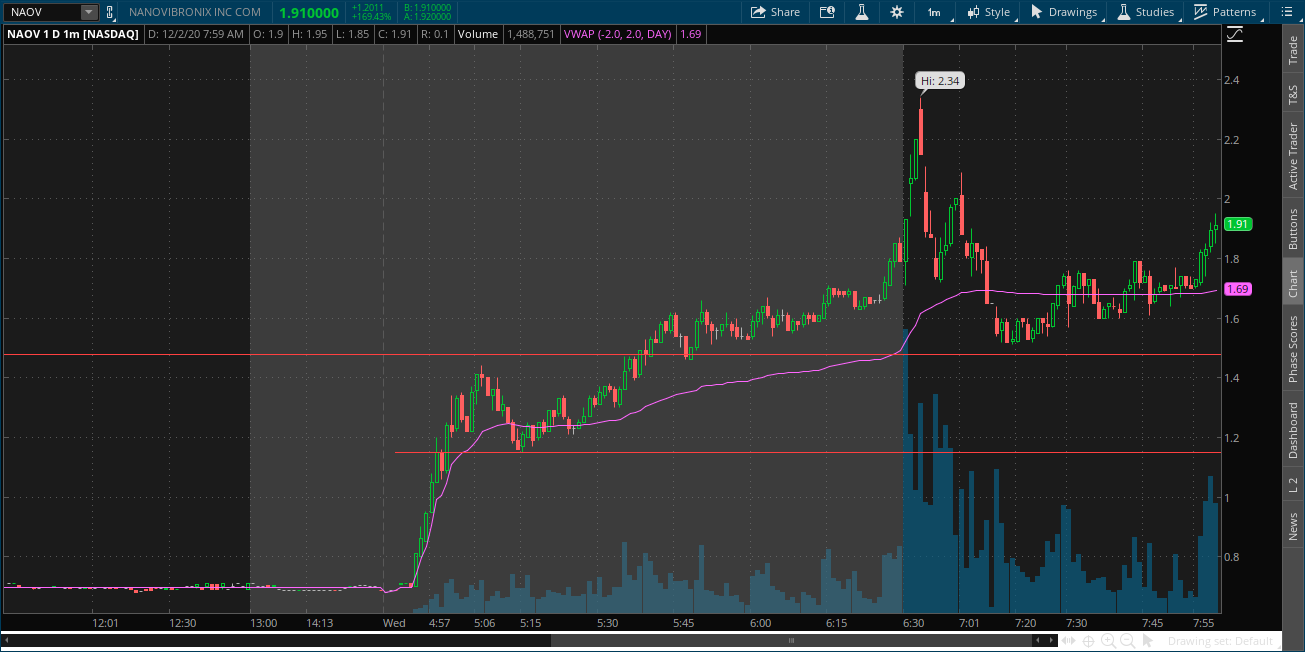The height and width of the screenshot is (652, 1305).
Task: Click the zoom in magnifier
Action: (1108, 640)
